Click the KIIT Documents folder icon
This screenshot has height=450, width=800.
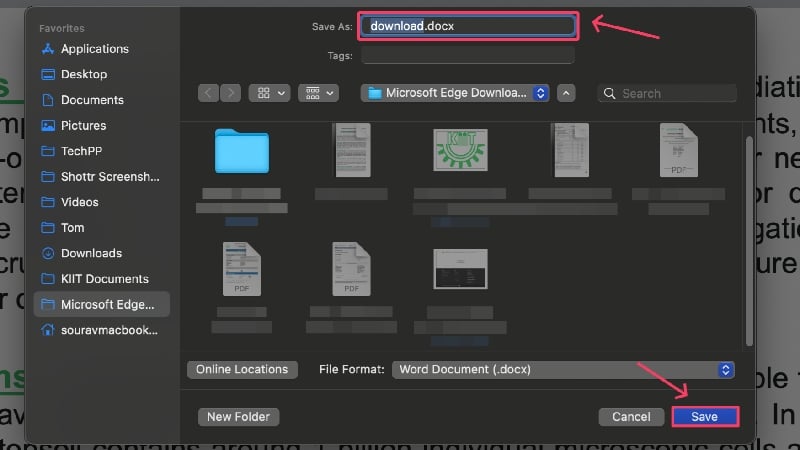coord(48,279)
